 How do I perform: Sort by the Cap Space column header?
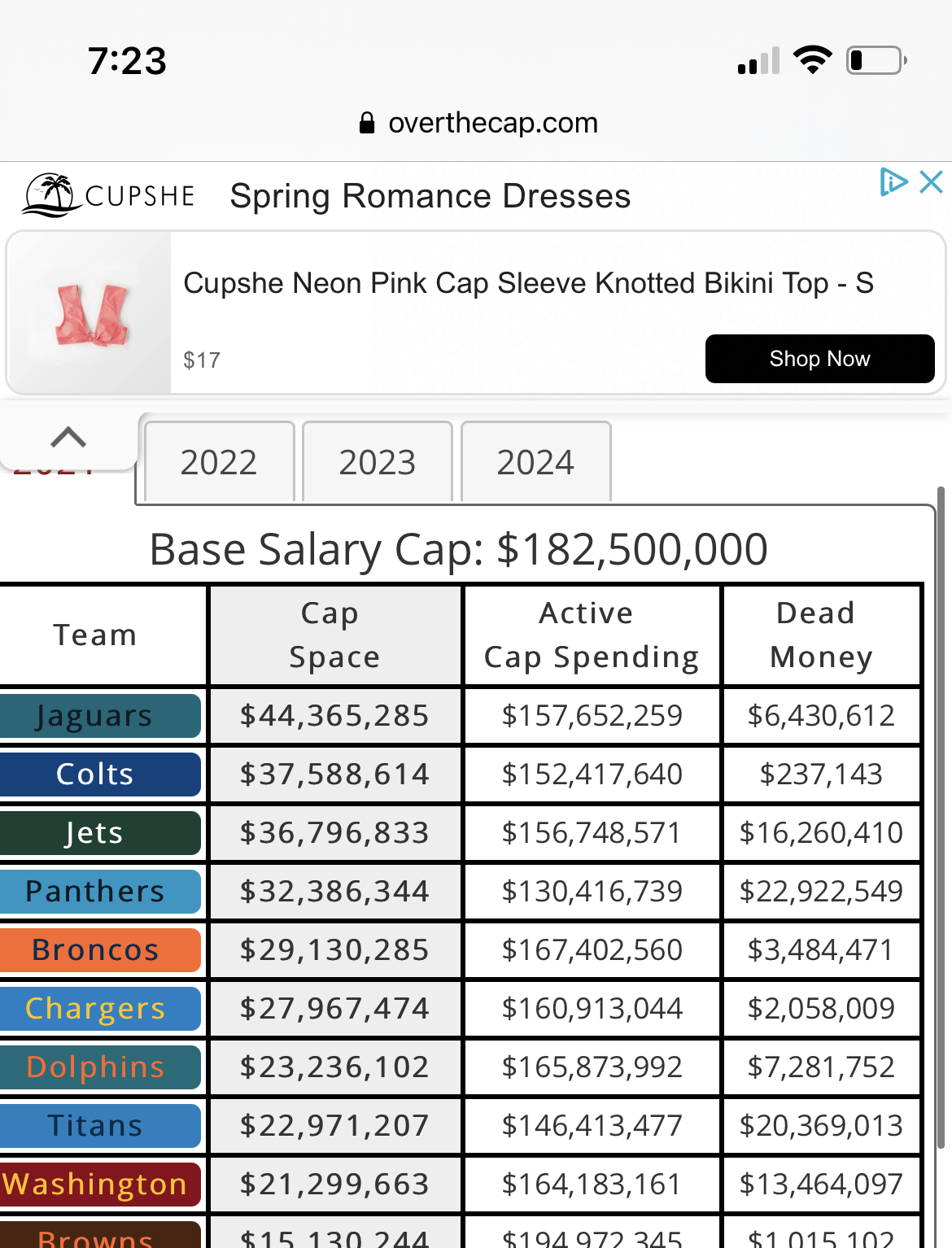click(334, 635)
